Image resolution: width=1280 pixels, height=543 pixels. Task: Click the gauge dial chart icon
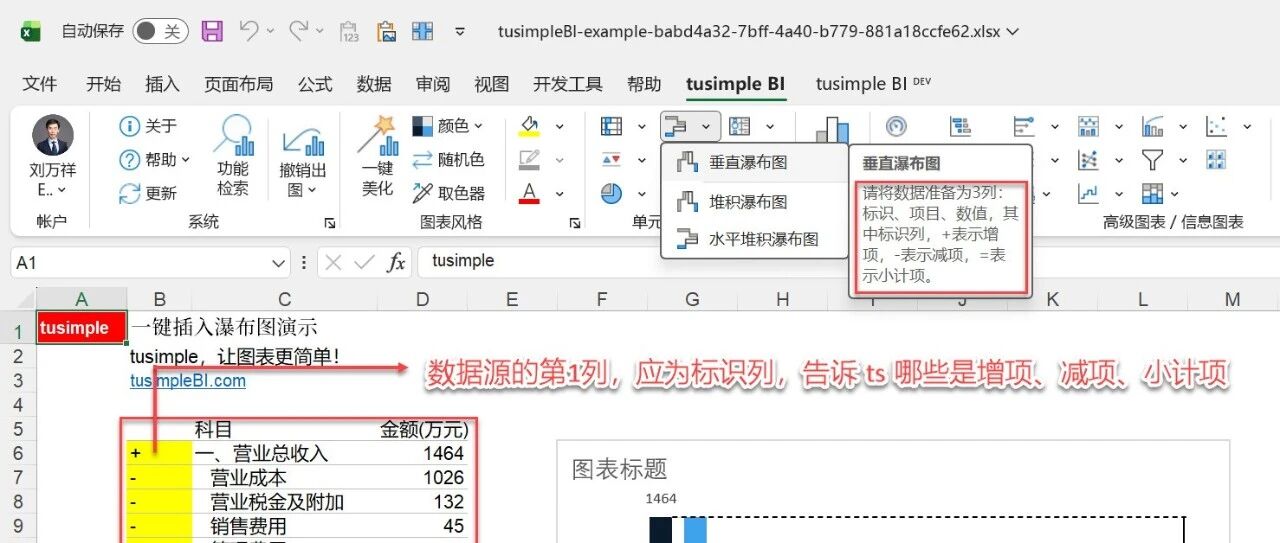896,126
